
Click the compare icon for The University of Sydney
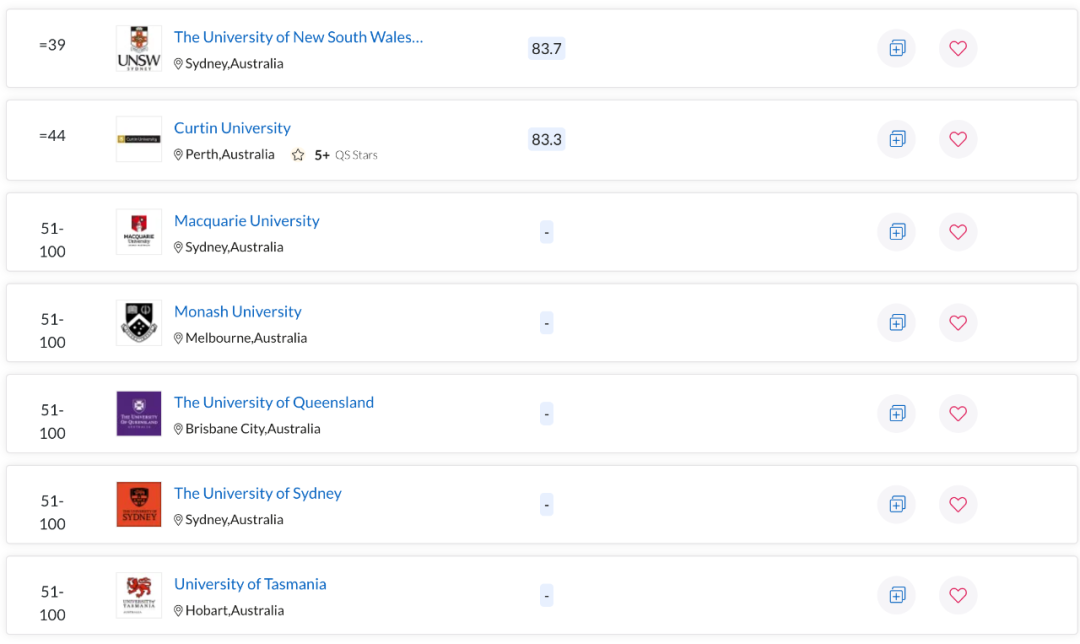(x=896, y=504)
